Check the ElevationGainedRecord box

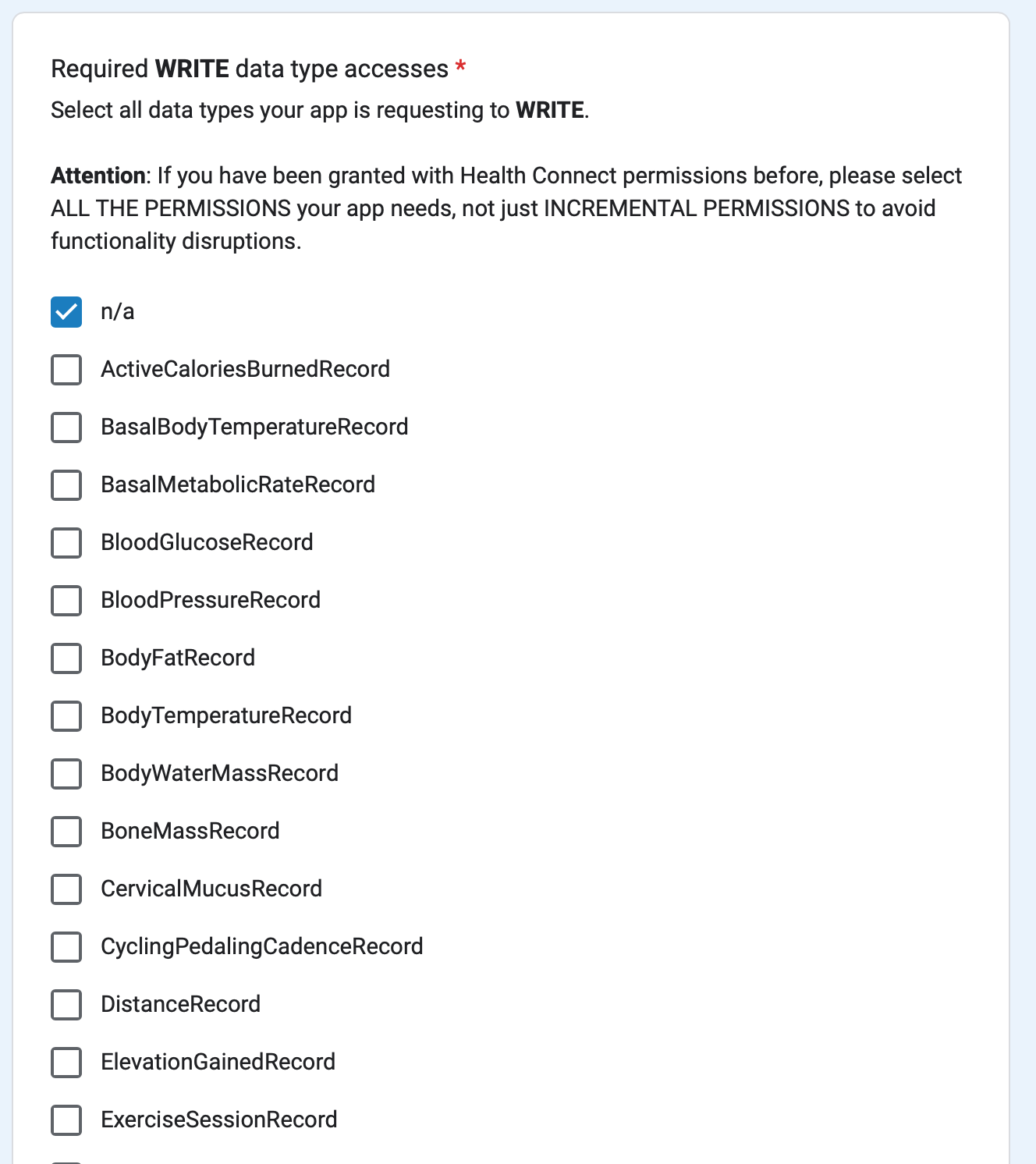[x=66, y=1063]
